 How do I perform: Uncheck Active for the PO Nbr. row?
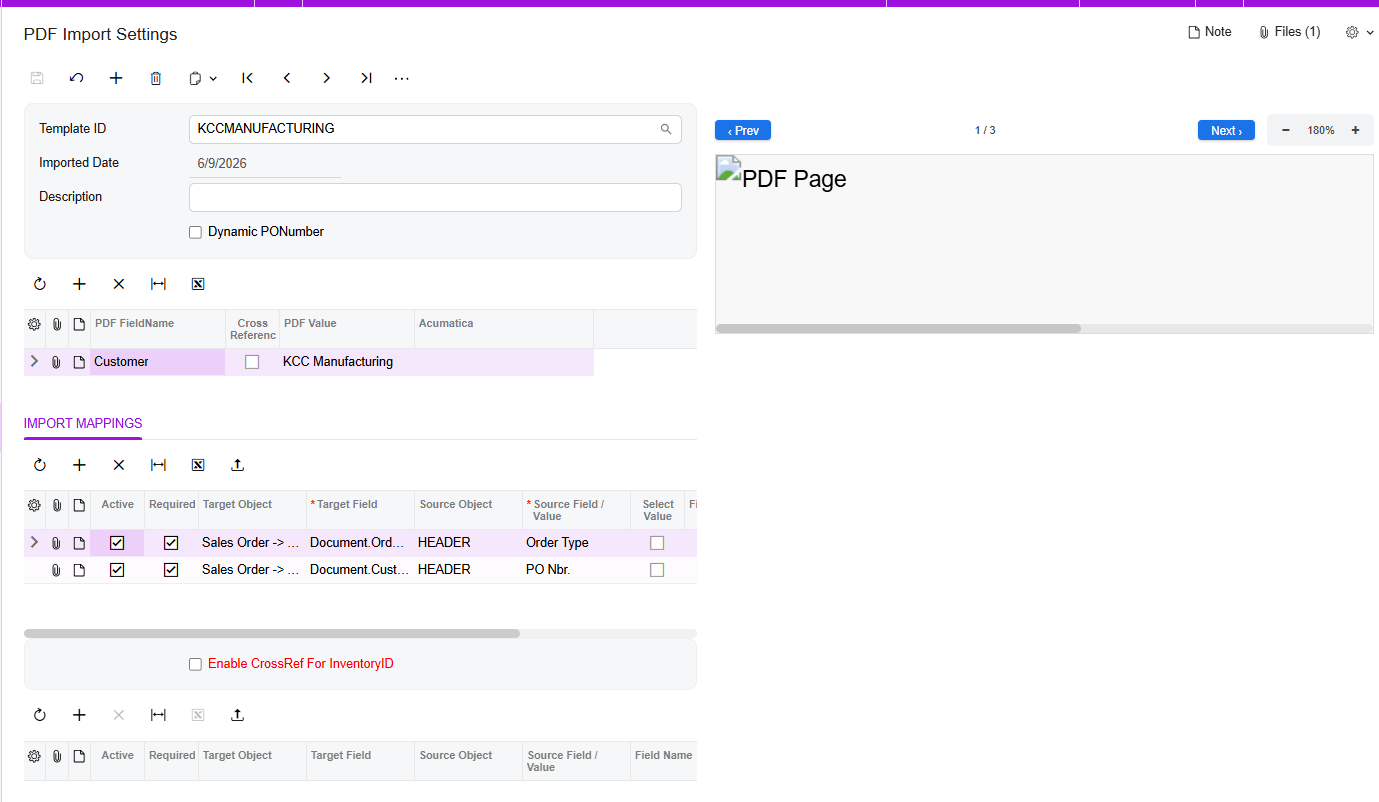point(117,570)
